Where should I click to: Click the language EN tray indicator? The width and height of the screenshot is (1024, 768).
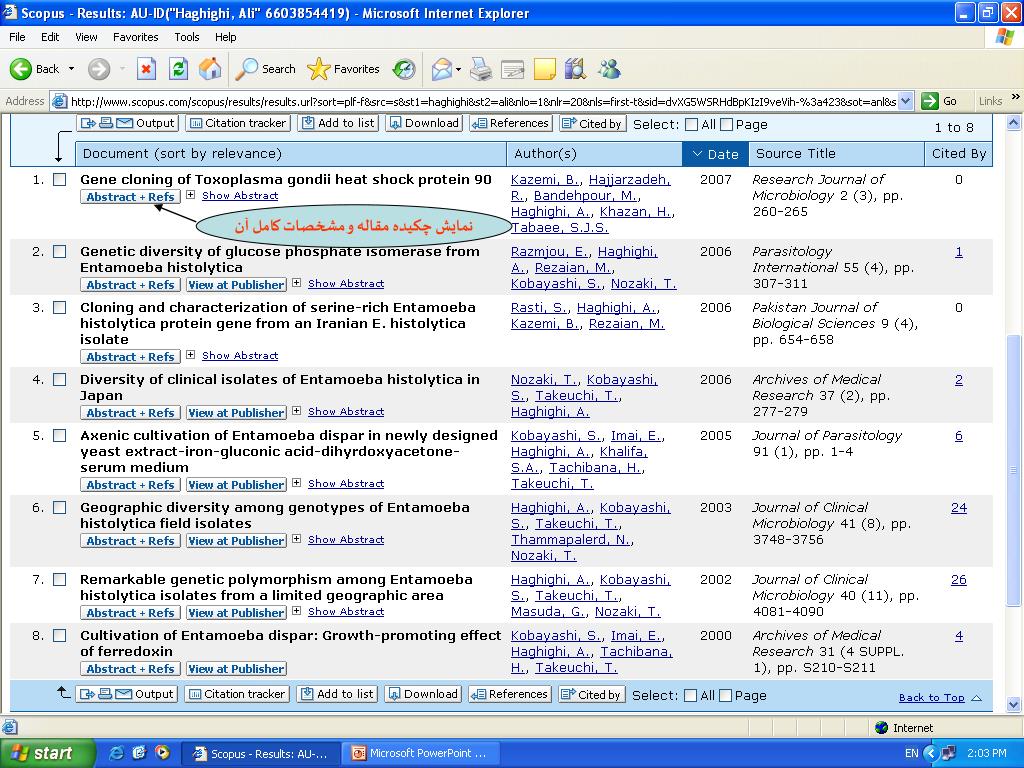(912, 753)
